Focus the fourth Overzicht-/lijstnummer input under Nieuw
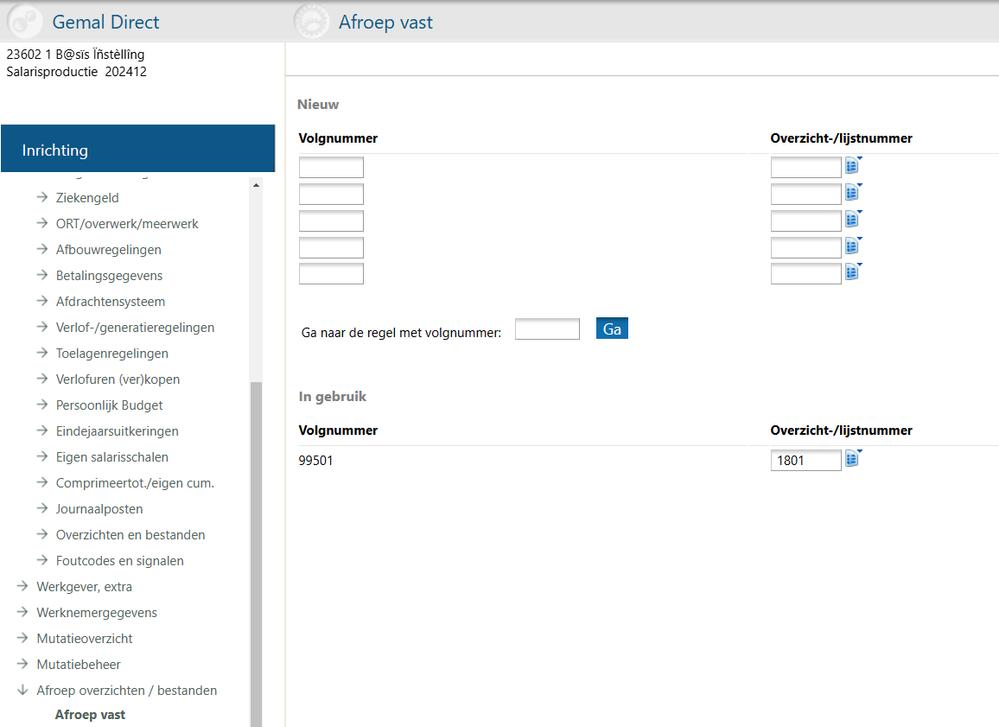This screenshot has width=999, height=727. [806, 248]
